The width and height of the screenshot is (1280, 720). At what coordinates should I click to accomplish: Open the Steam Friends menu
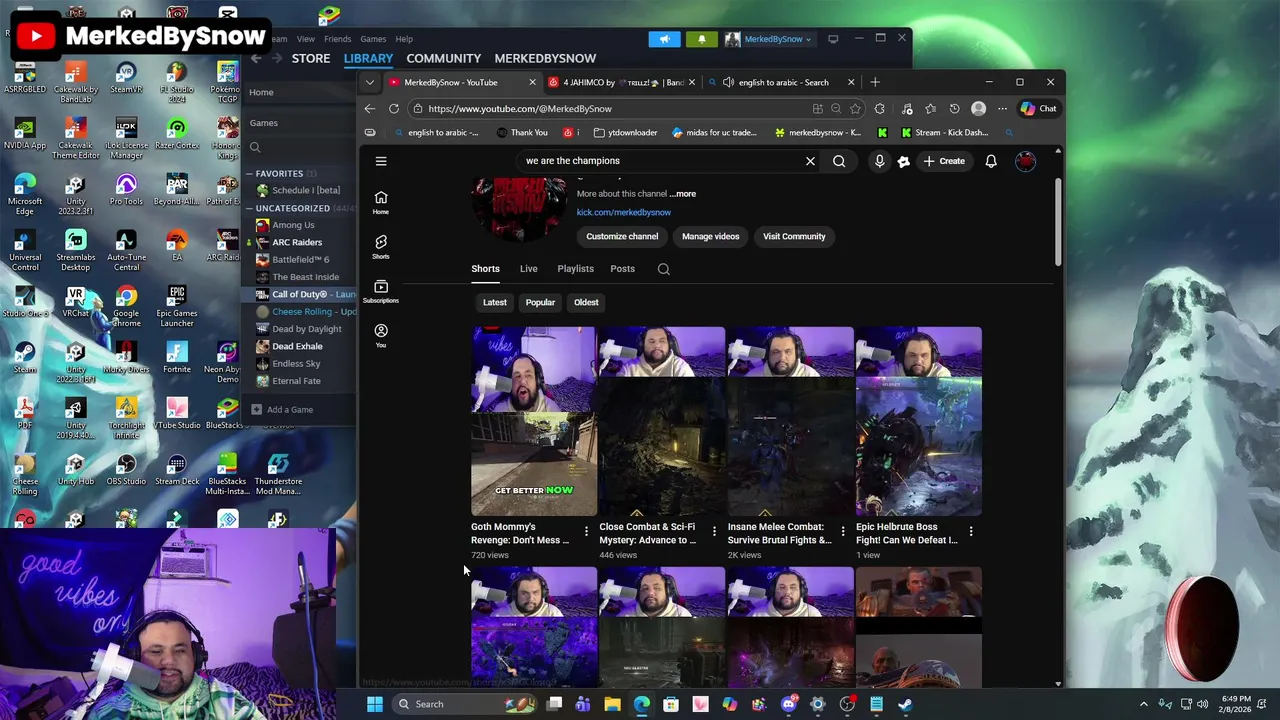click(337, 39)
